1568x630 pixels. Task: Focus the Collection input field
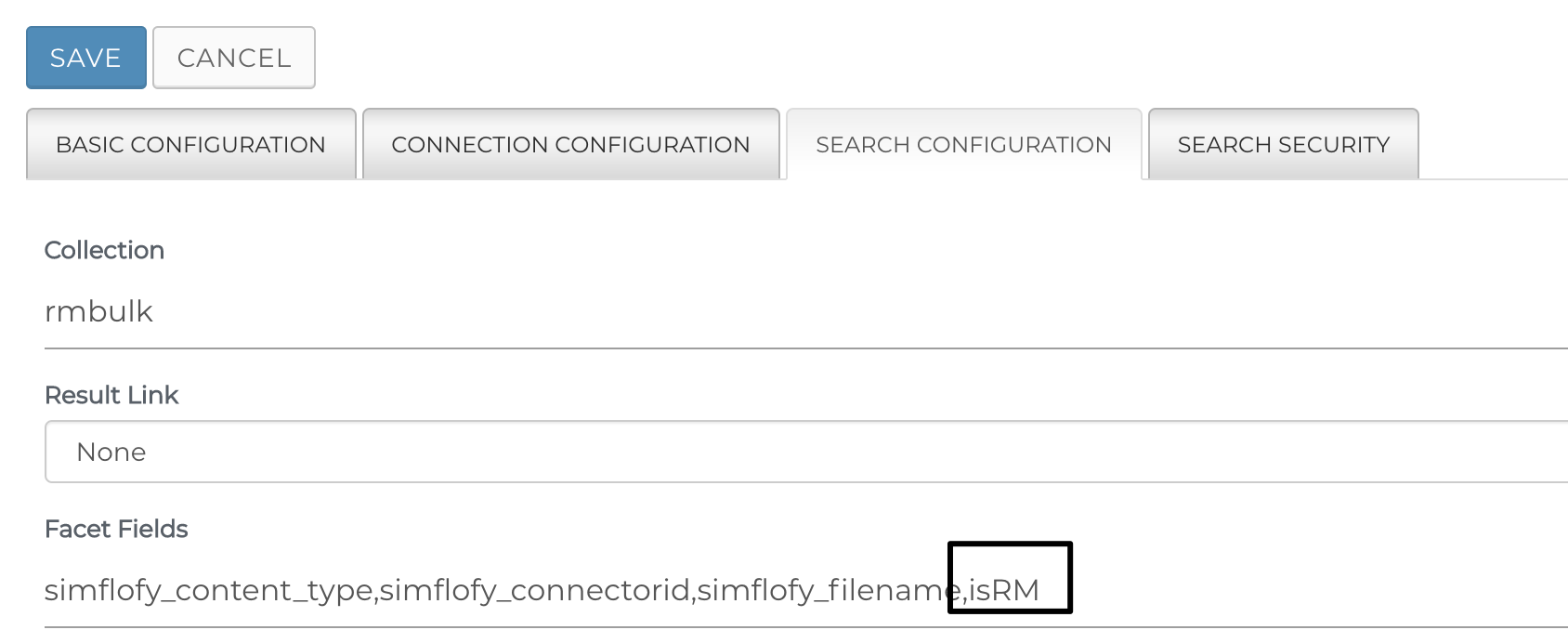tap(806, 311)
